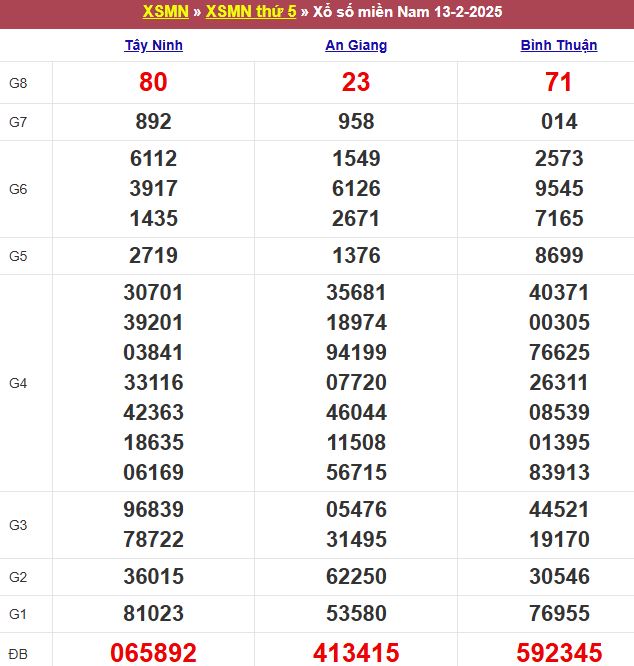Image resolution: width=634 pixels, height=666 pixels.
Task: Click the G4 number 18635
Action: 153,442
